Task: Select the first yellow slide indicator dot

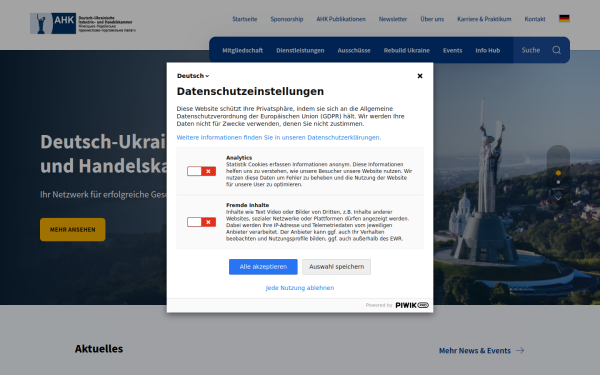Action: 558,173
